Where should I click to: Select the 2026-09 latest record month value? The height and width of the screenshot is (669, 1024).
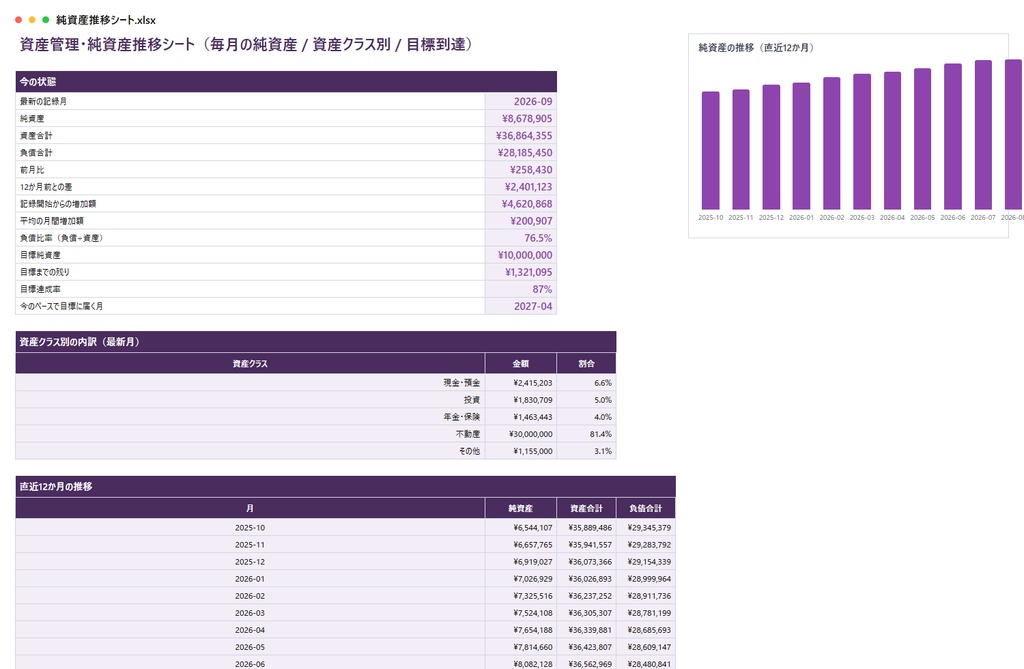[521, 101]
